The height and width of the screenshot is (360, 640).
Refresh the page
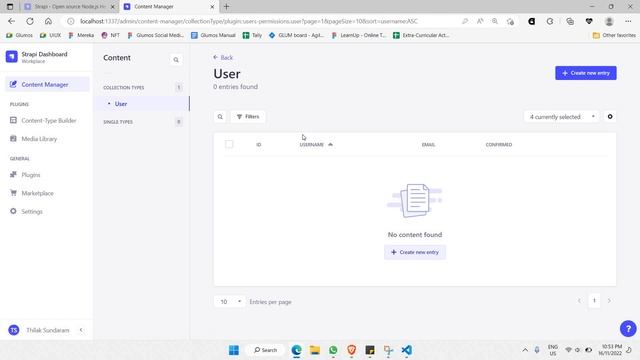(x=30, y=21)
